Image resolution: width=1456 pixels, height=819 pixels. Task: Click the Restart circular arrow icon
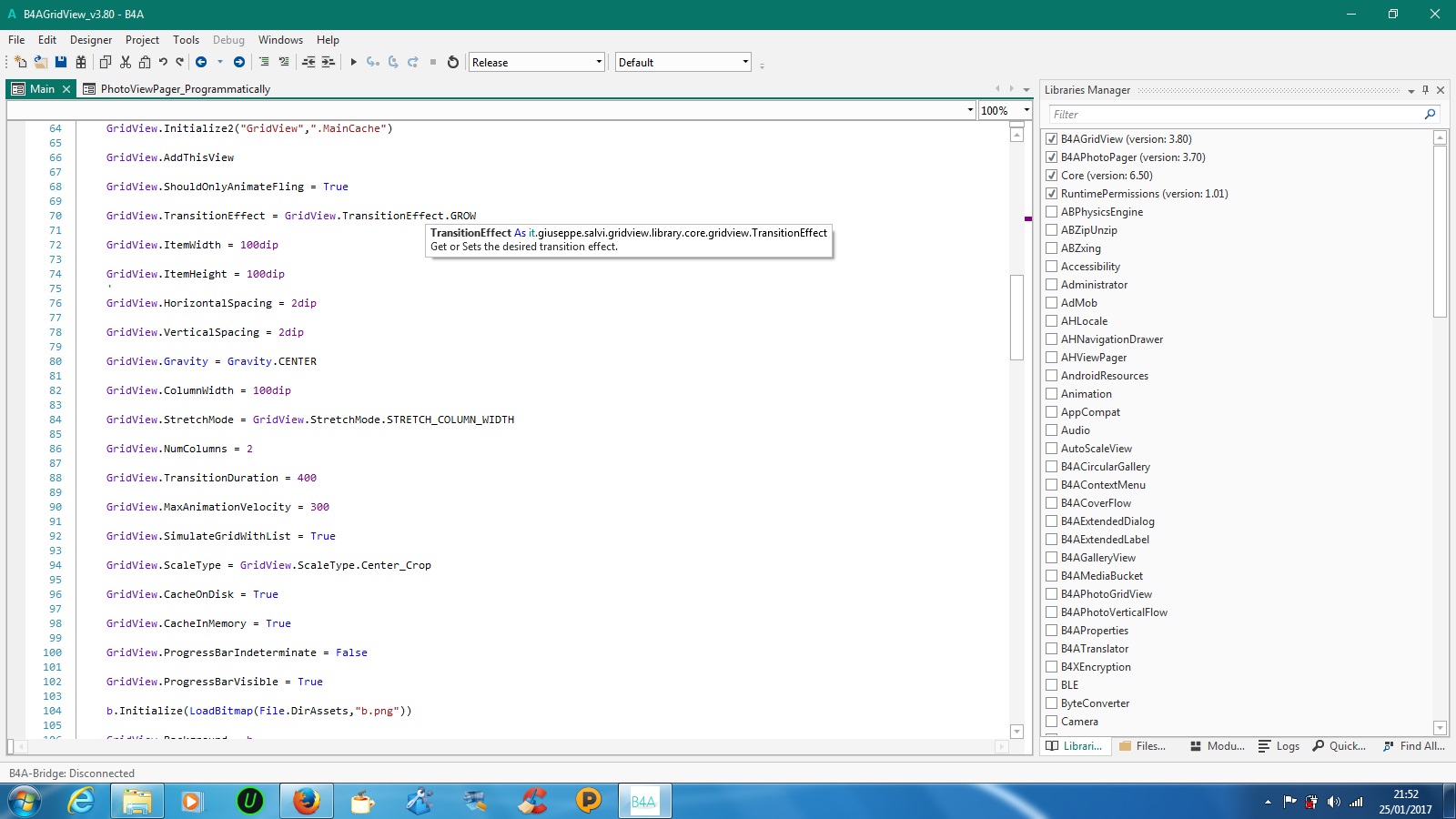coord(453,62)
